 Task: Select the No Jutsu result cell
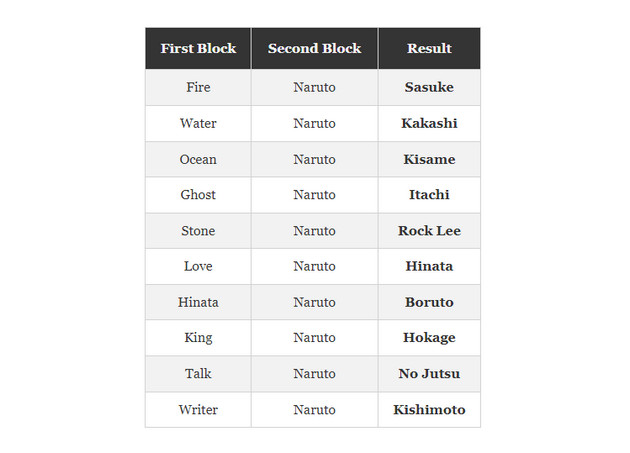tap(429, 373)
